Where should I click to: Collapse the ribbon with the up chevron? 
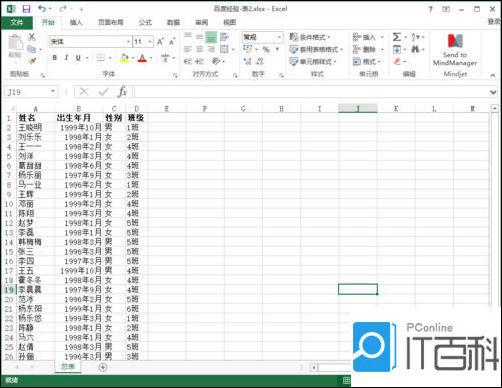493,76
